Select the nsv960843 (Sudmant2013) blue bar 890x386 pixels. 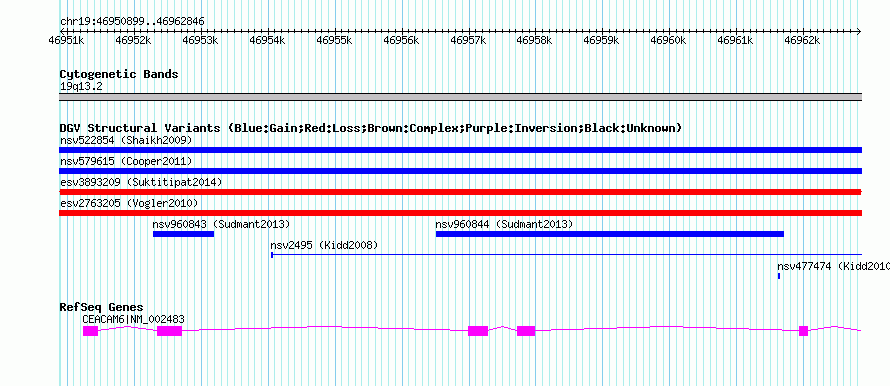click(183, 234)
